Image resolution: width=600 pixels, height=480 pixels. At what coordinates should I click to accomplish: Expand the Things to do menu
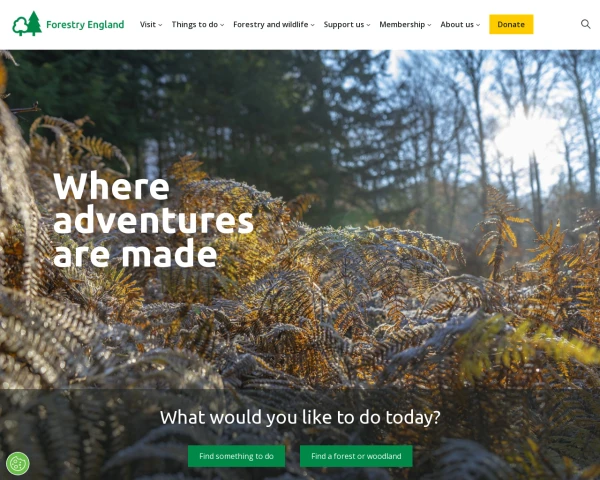[198, 24]
